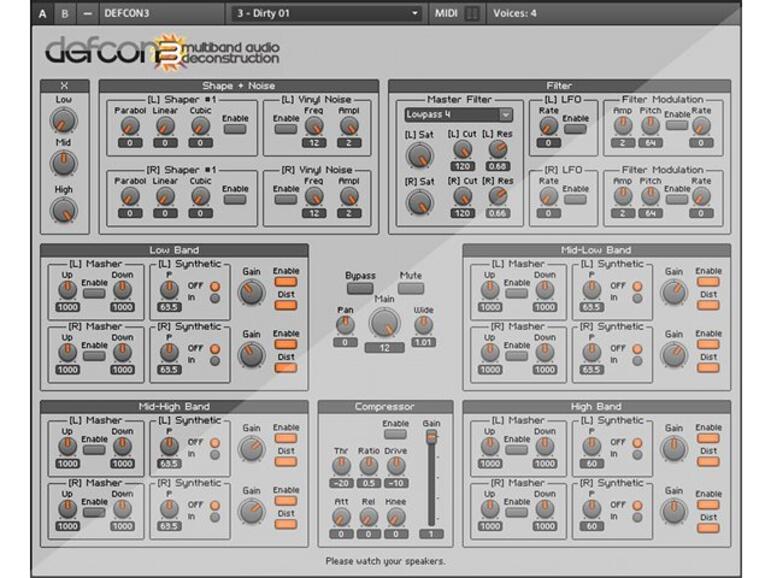The height and width of the screenshot is (578, 770).
Task: Toggle the High Band [R] Dist button
Action: [708, 528]
